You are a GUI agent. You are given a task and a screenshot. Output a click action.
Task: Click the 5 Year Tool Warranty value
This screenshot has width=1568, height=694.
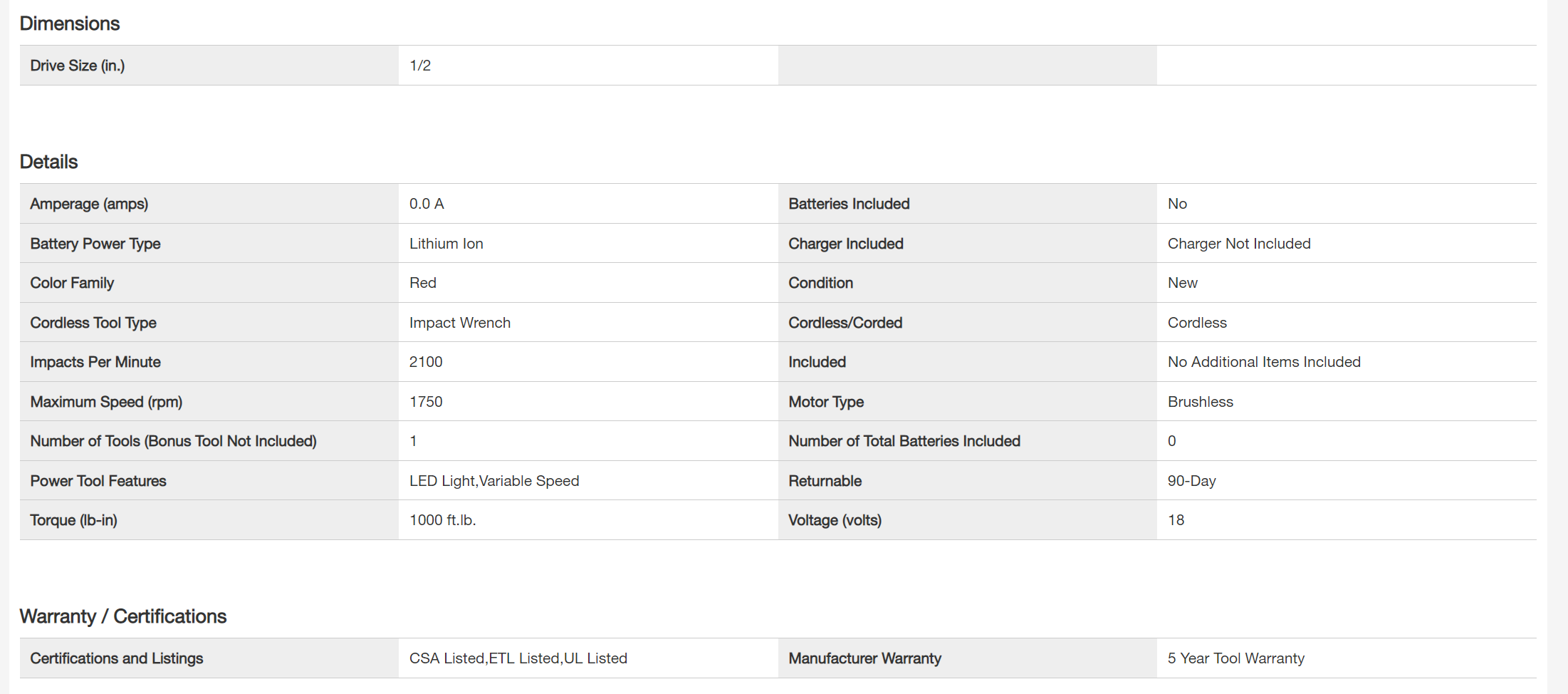1235,658
